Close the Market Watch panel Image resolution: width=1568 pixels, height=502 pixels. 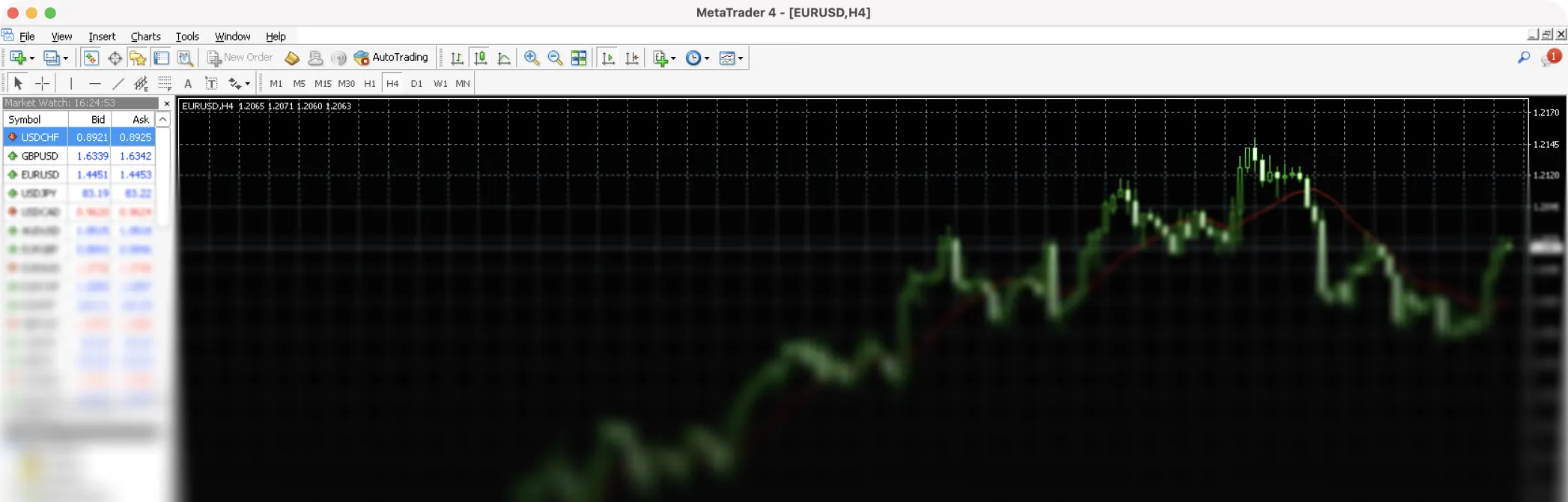pos(167,103)
